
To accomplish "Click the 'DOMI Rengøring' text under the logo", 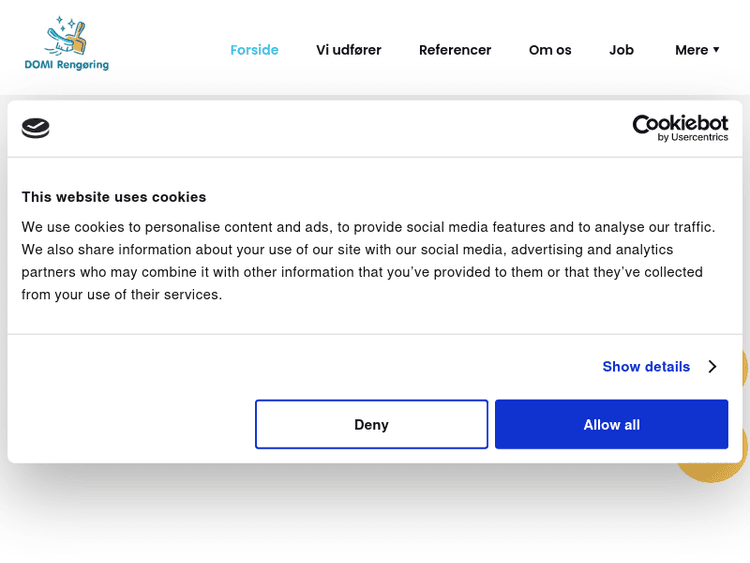I will click(x=67, y=65).
